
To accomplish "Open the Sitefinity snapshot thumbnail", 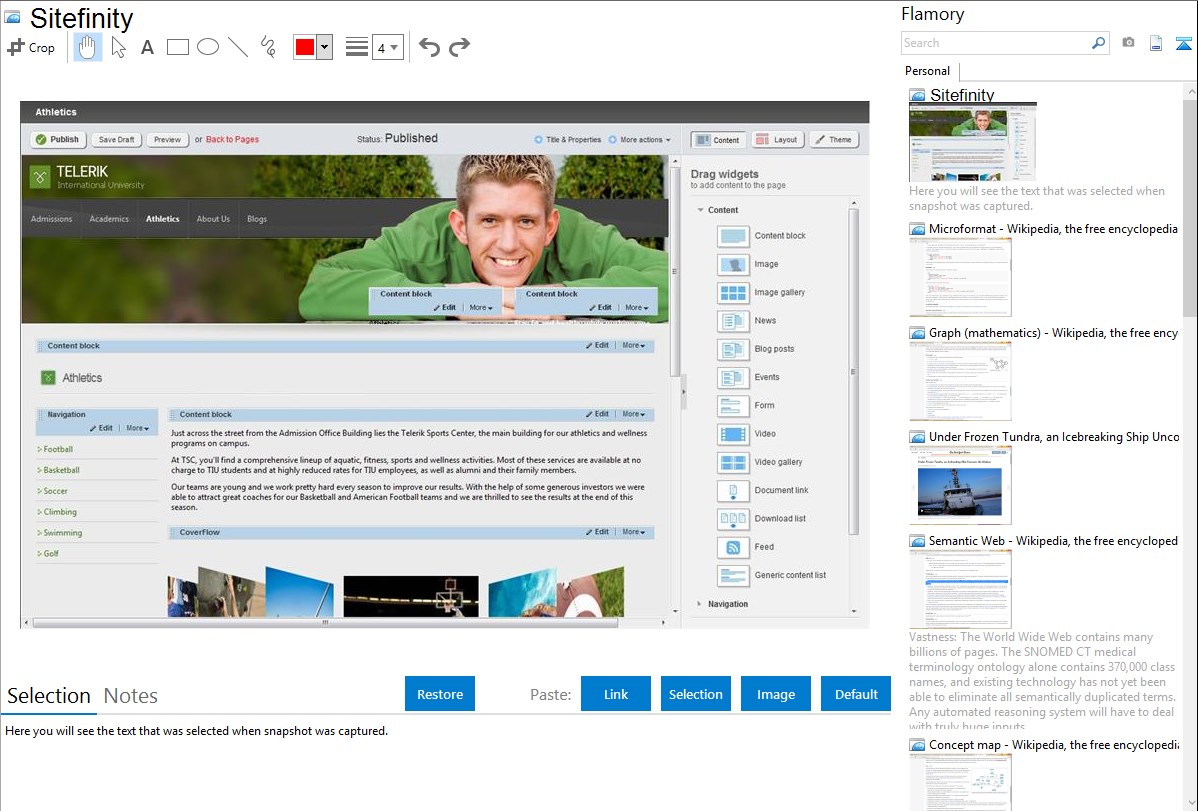I will pyautogui.click(x=973, y=142).
